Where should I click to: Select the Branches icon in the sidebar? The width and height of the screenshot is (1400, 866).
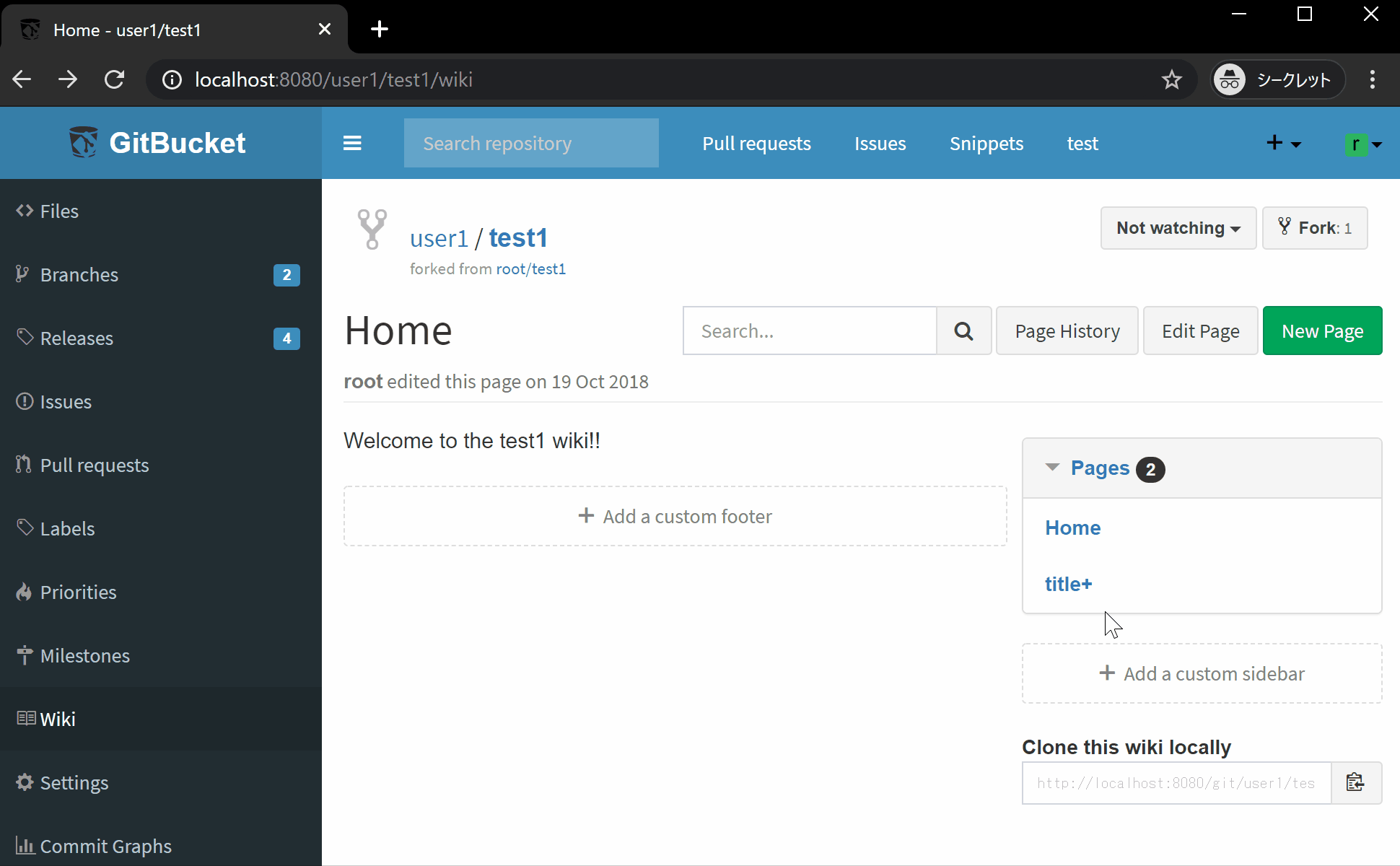click(x=24, y=274)
